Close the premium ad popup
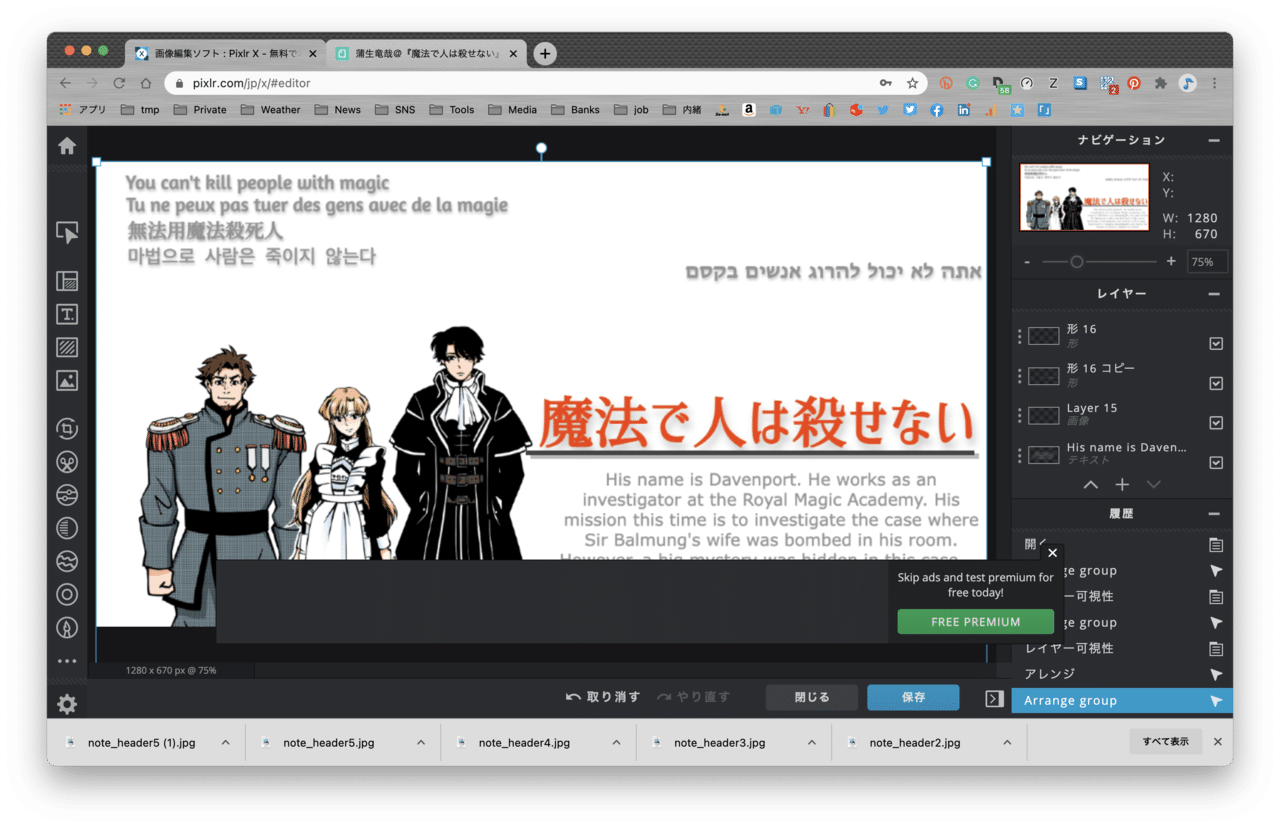This screenshot has width=1280, height=828. point(1052,552)
